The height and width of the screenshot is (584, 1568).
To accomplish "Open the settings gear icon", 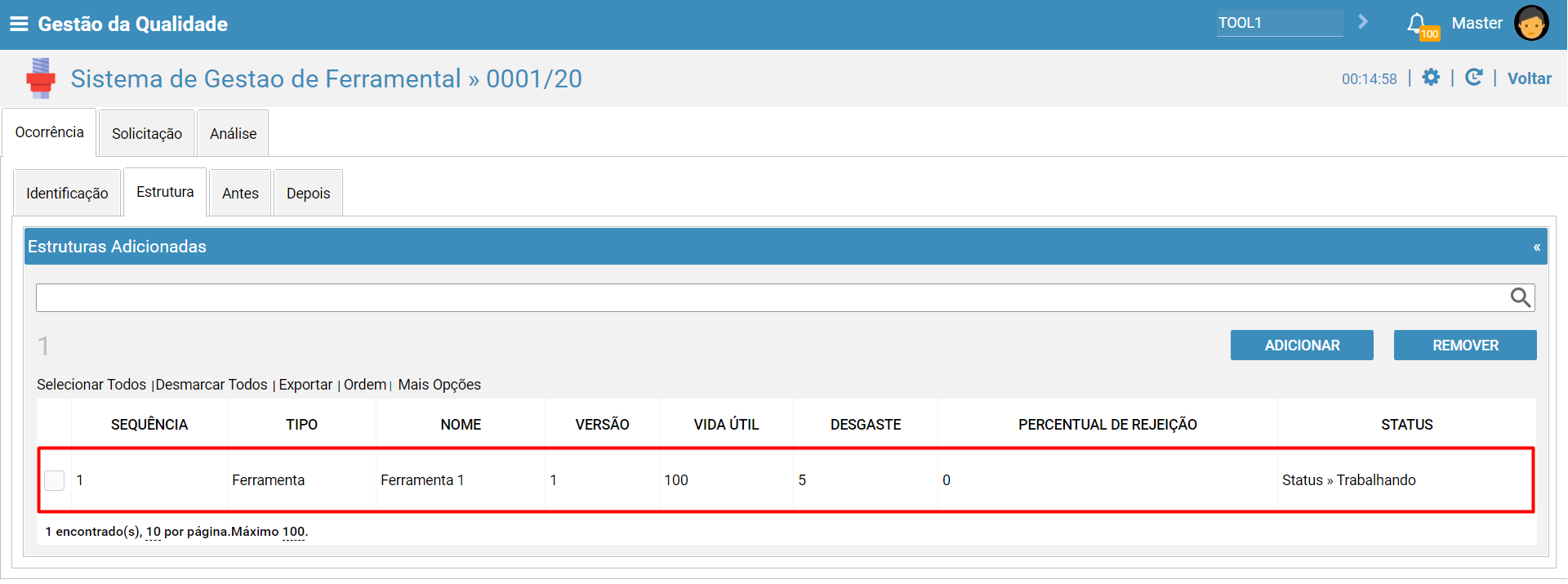I will pyautogui.click(x=1431, y=78).
